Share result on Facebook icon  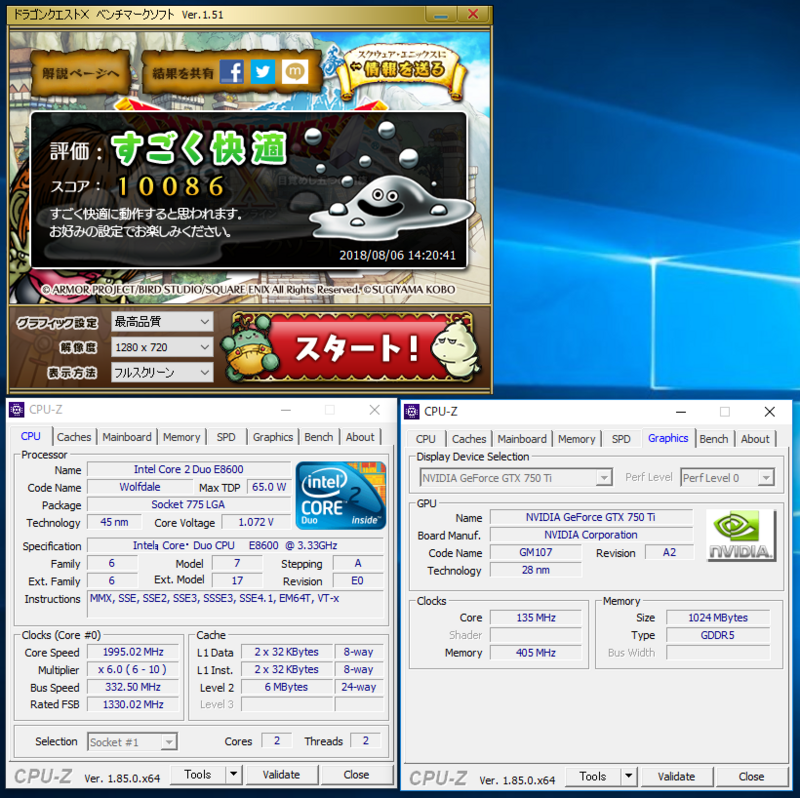coord(232,71)
